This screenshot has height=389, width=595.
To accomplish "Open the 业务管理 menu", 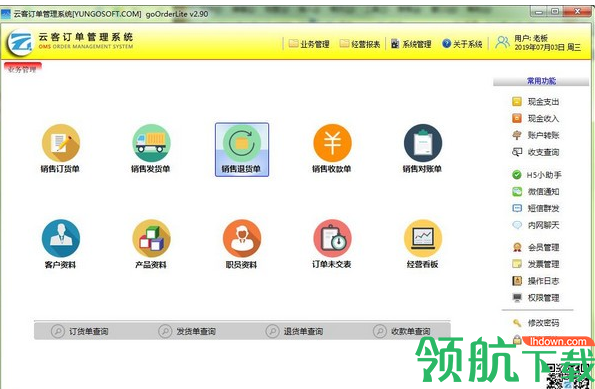I will [x=309, y=44].
